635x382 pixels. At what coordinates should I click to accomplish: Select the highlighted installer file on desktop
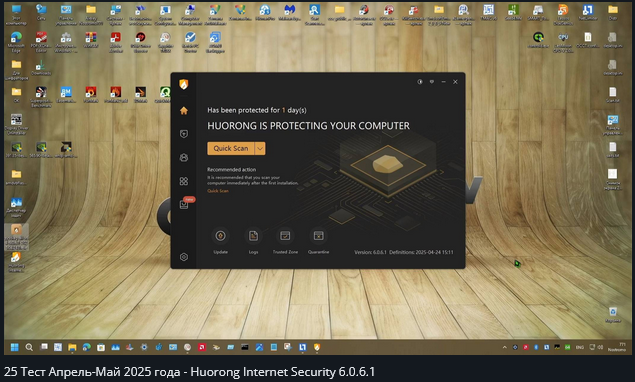16,237
